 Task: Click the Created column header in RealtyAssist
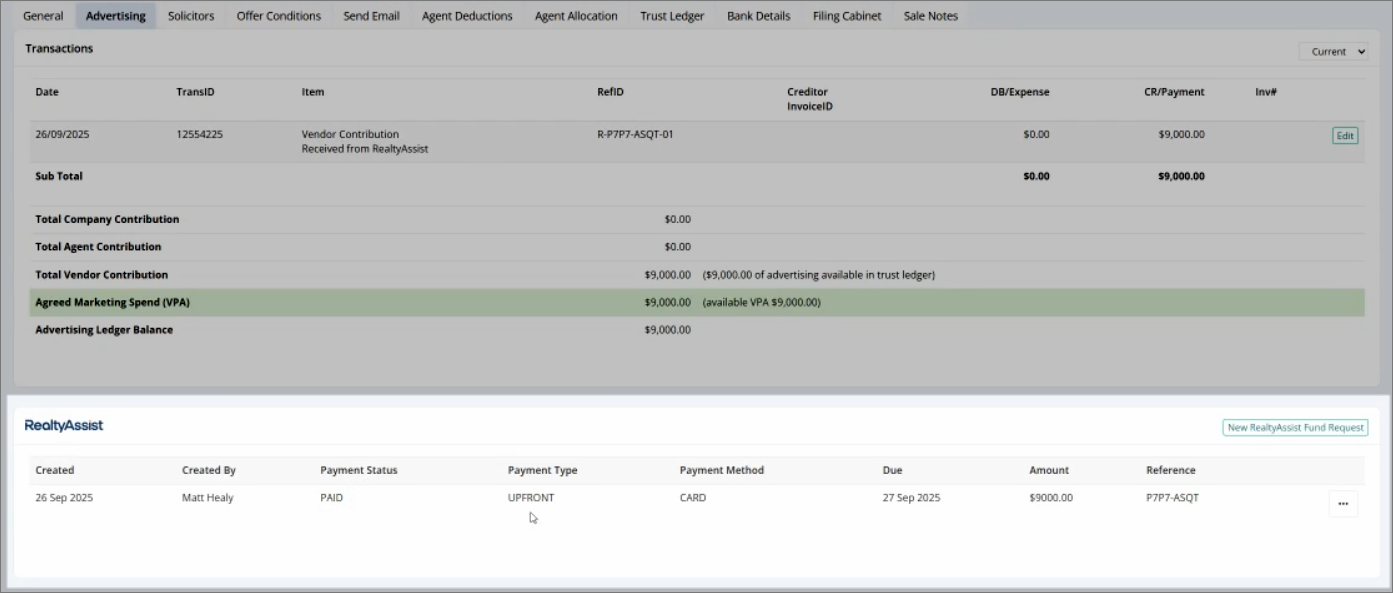(55, 470)
